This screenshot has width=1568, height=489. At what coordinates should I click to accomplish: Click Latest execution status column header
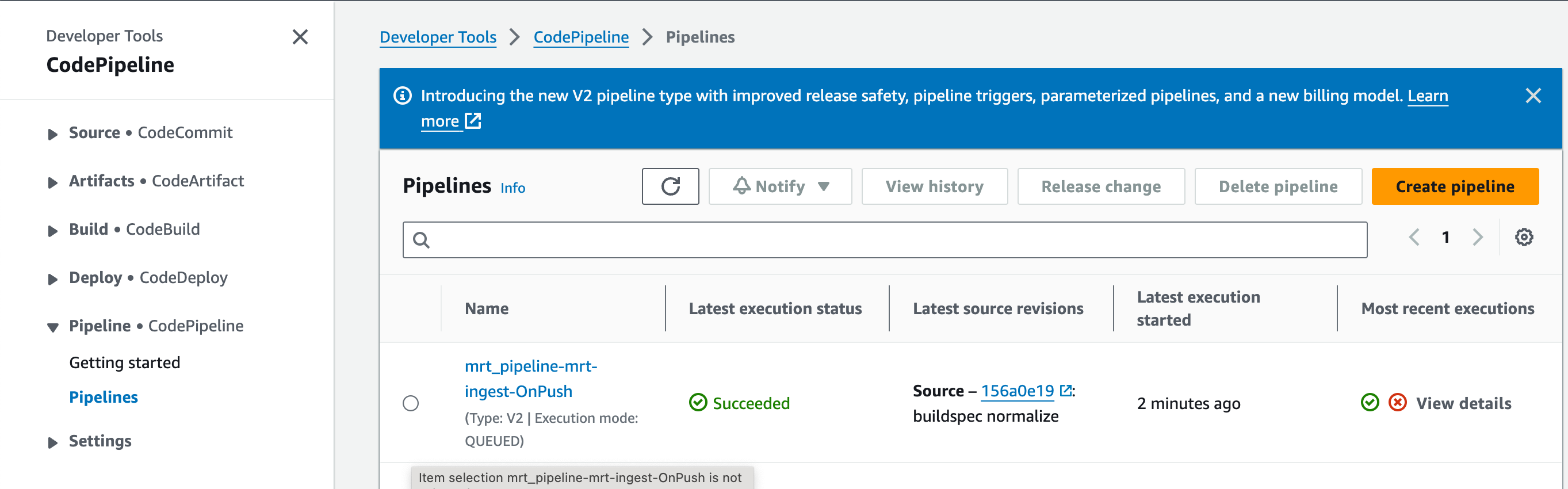pos(775,308)
